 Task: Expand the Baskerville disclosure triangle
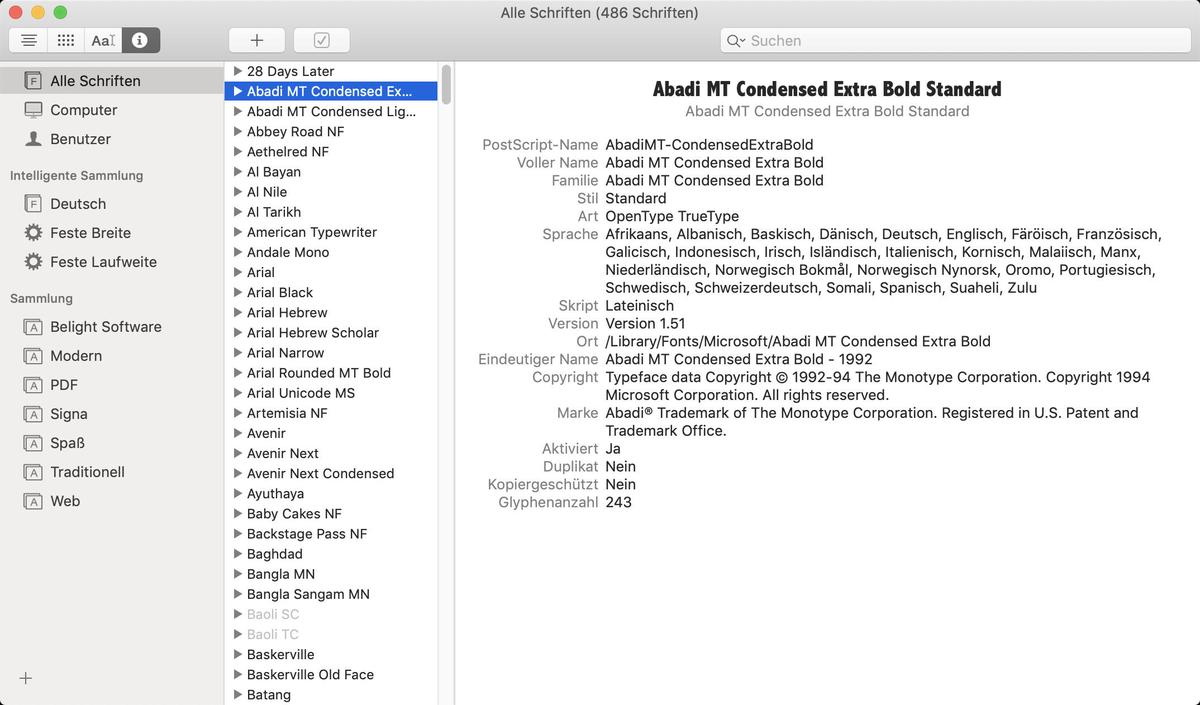[237, 654]
